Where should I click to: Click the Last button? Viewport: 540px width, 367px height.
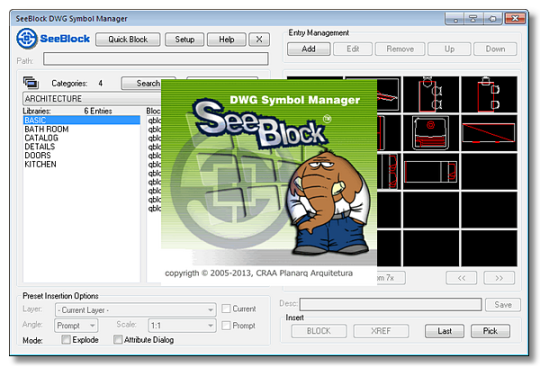click(x=445, y=331)
